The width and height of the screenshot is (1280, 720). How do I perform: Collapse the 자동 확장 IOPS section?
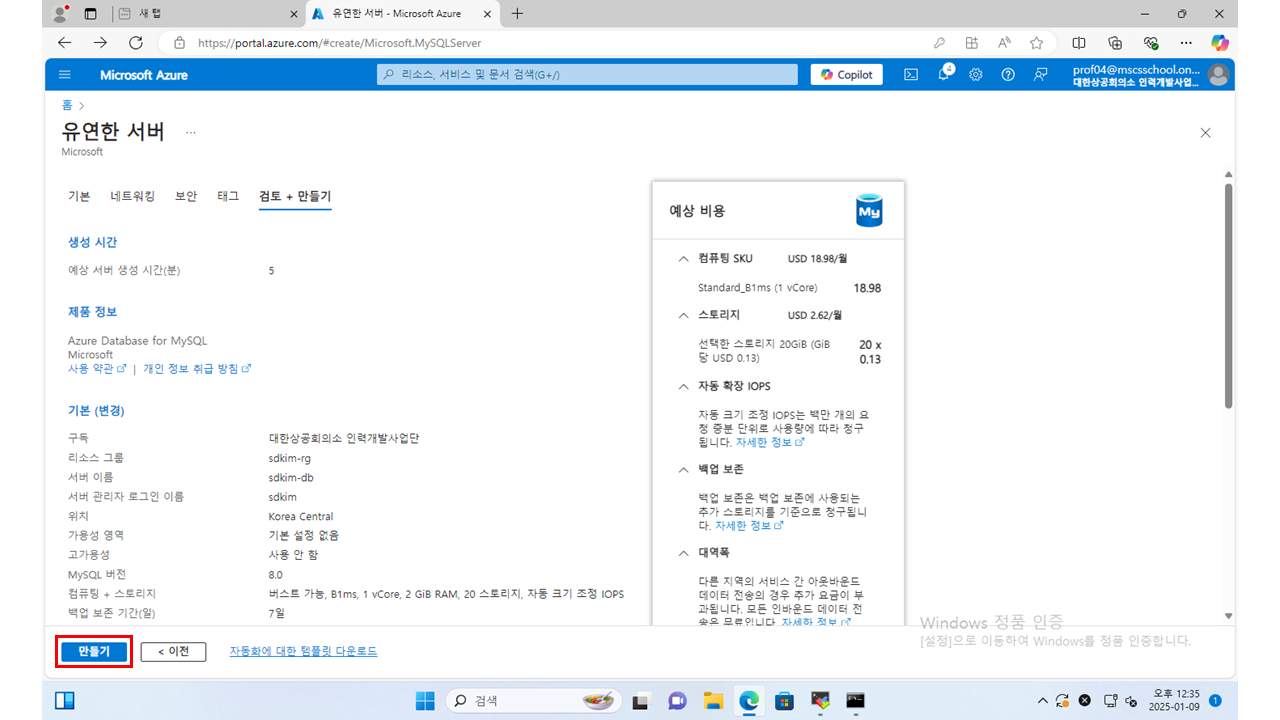tap(684, 386)
